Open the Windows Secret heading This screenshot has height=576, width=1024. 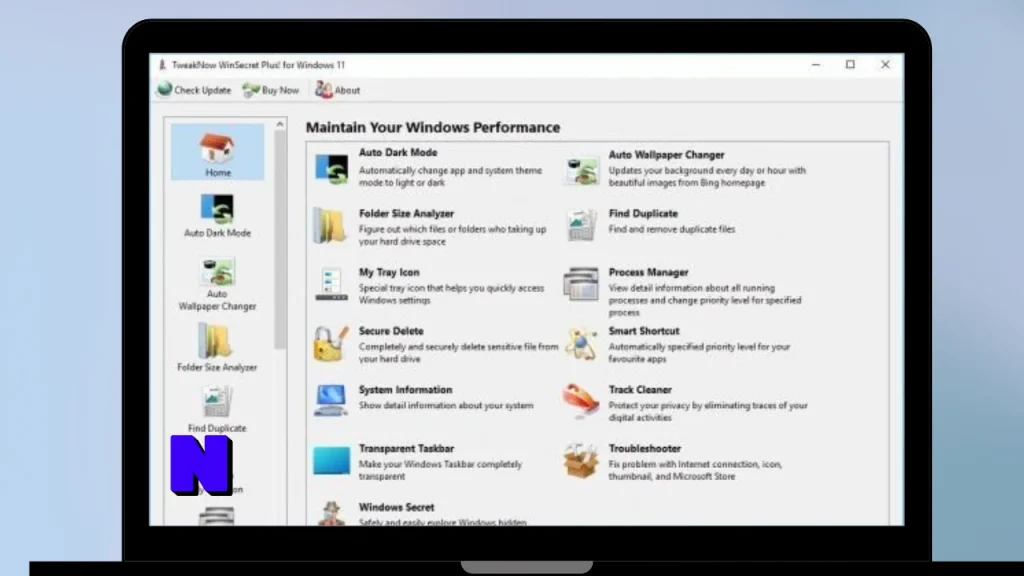pyautogui.click(x=396, y=507)
